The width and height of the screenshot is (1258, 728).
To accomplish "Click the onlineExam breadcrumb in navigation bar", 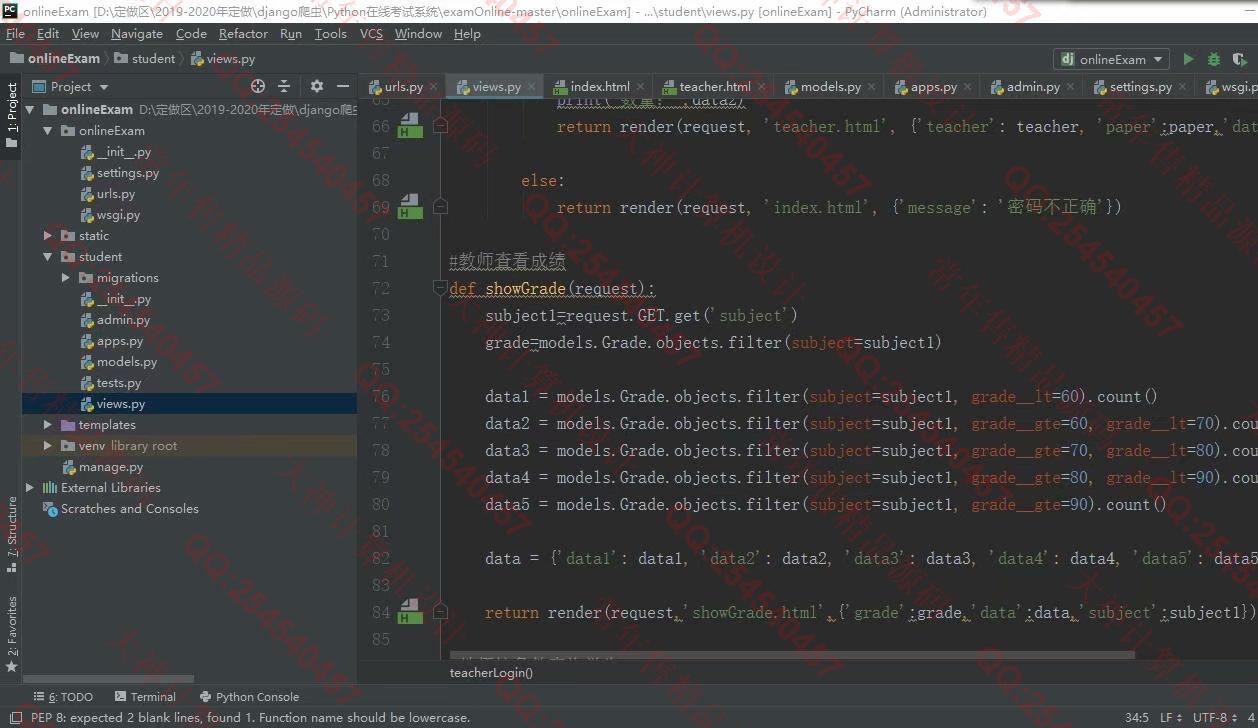I will pyautogui.click(x=54, y=59).
